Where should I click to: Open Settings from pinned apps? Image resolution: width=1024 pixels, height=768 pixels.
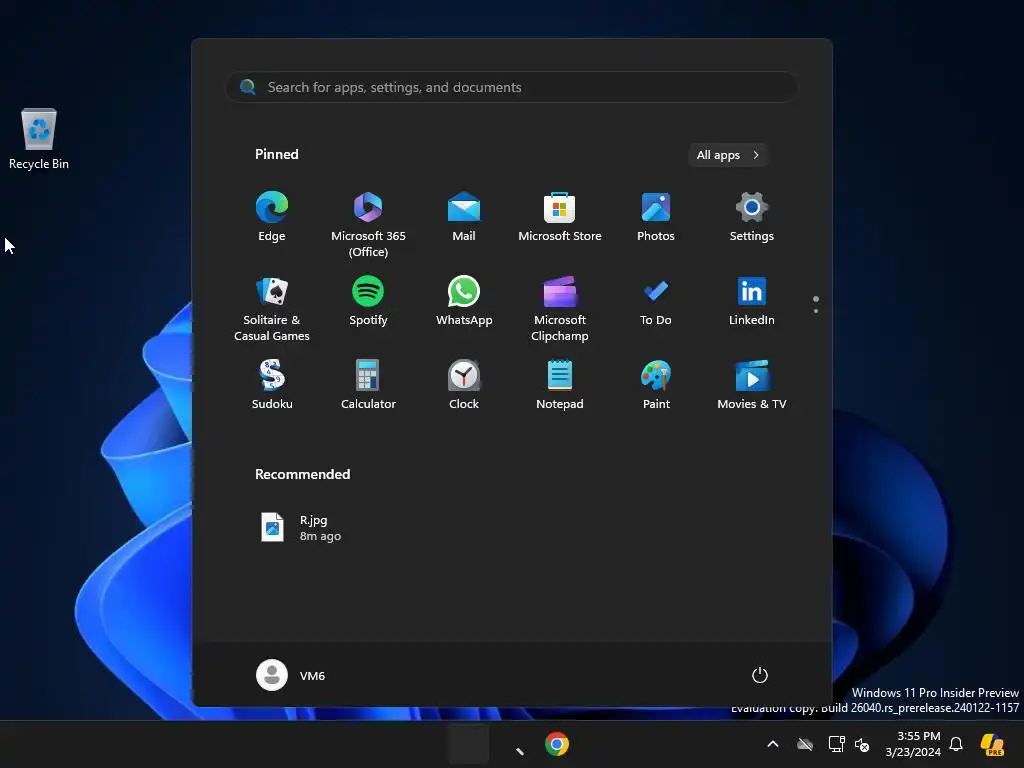click(x=752, y=217)
